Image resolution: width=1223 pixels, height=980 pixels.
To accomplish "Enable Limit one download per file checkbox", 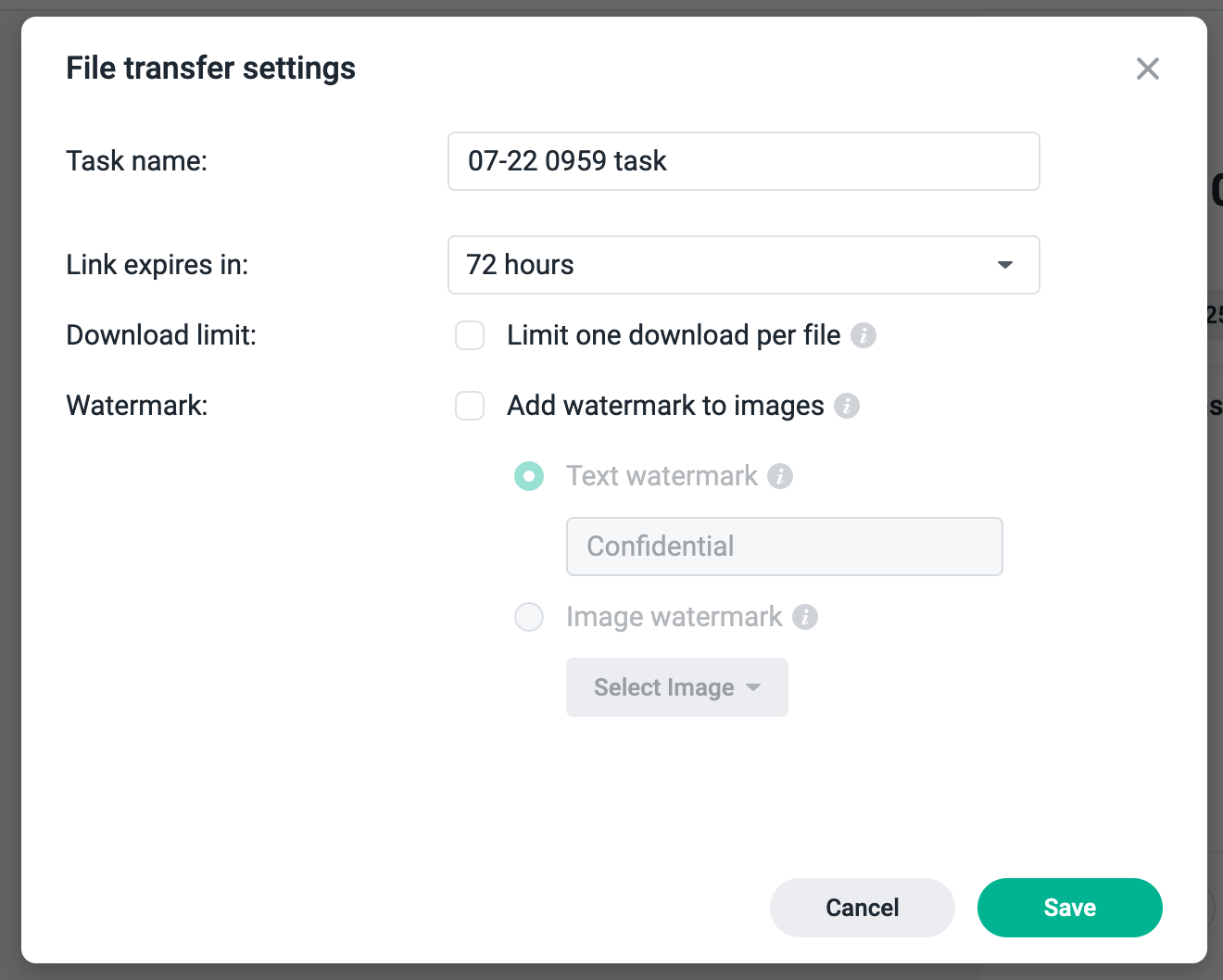I will click(x=470, y=335).
